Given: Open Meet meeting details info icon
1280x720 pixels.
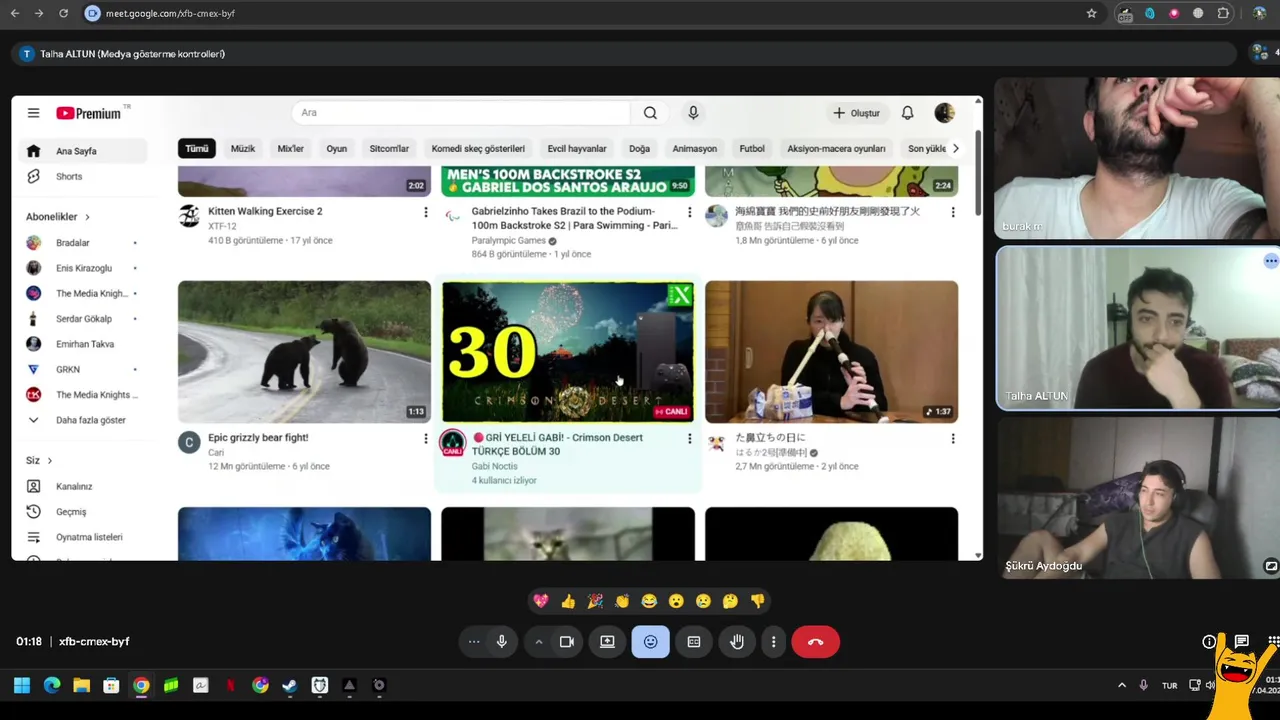Looking at the screenshot, I should click(x=1209, y=642).
